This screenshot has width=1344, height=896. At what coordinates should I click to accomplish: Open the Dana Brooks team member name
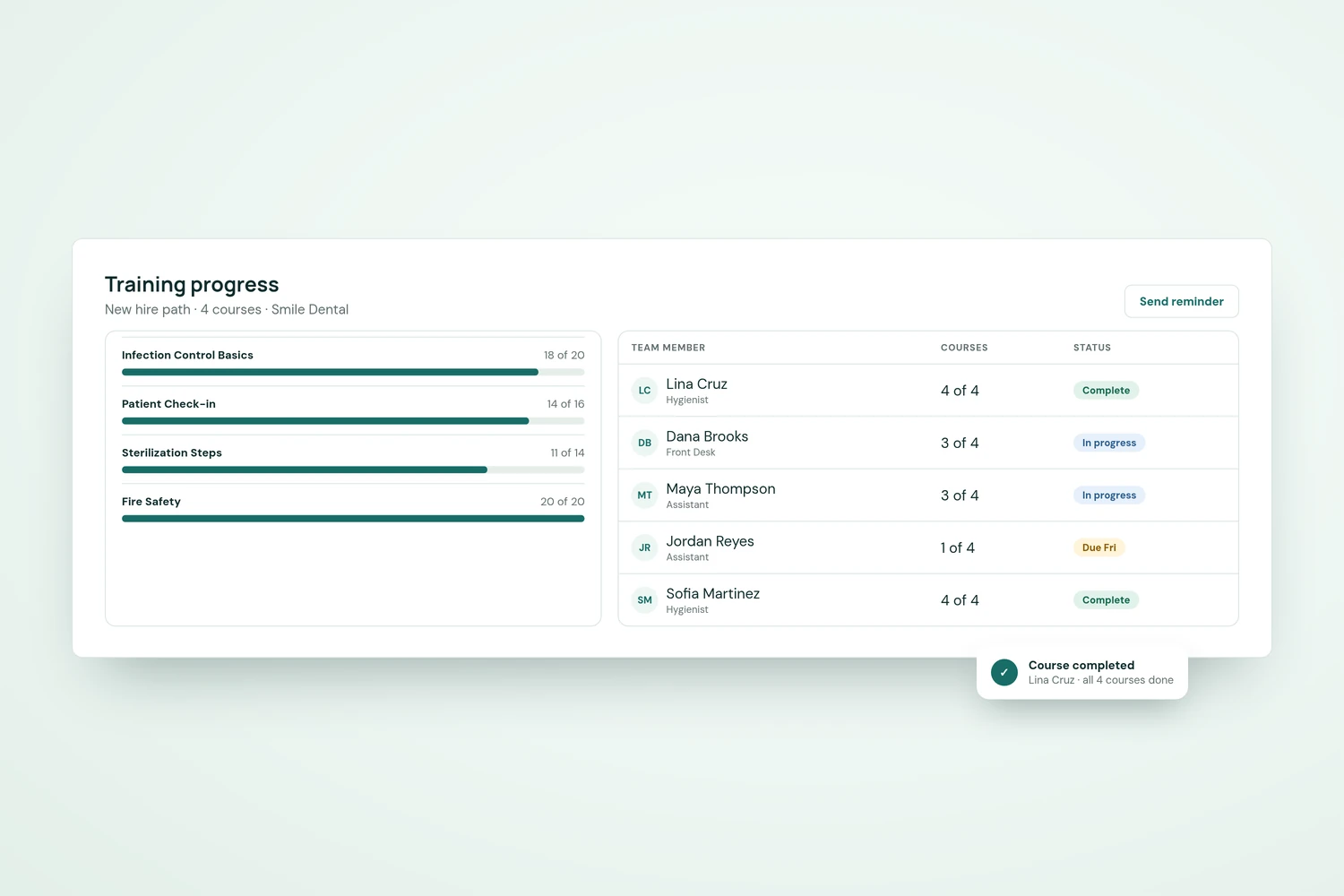(707, 436)
